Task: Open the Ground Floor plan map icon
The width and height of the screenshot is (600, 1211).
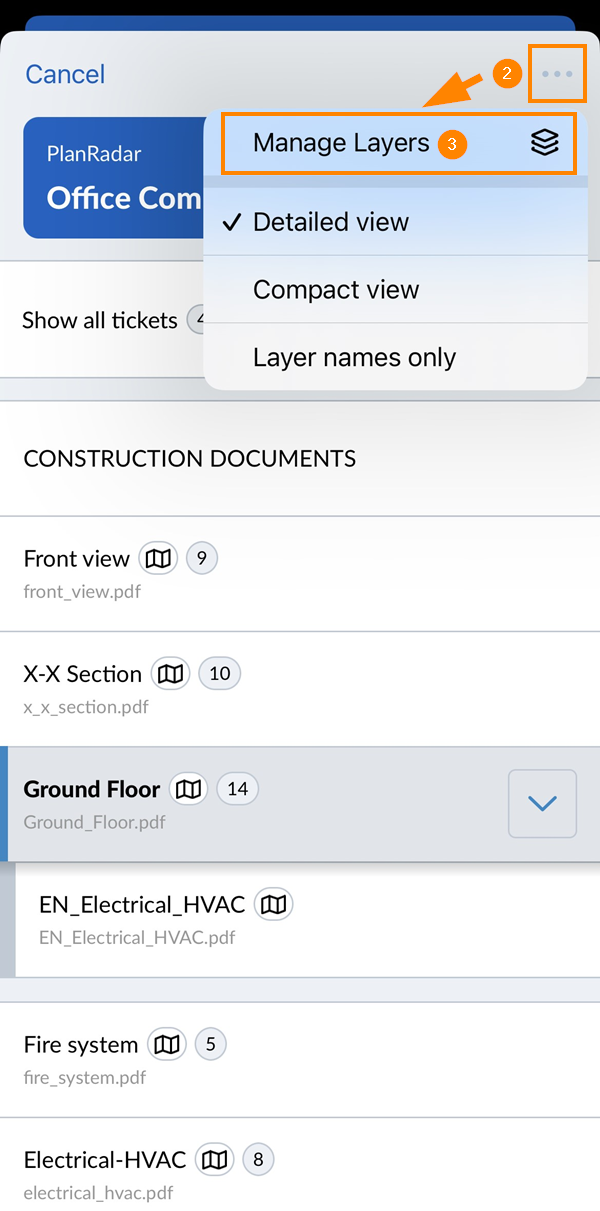Action: point(188,788)
